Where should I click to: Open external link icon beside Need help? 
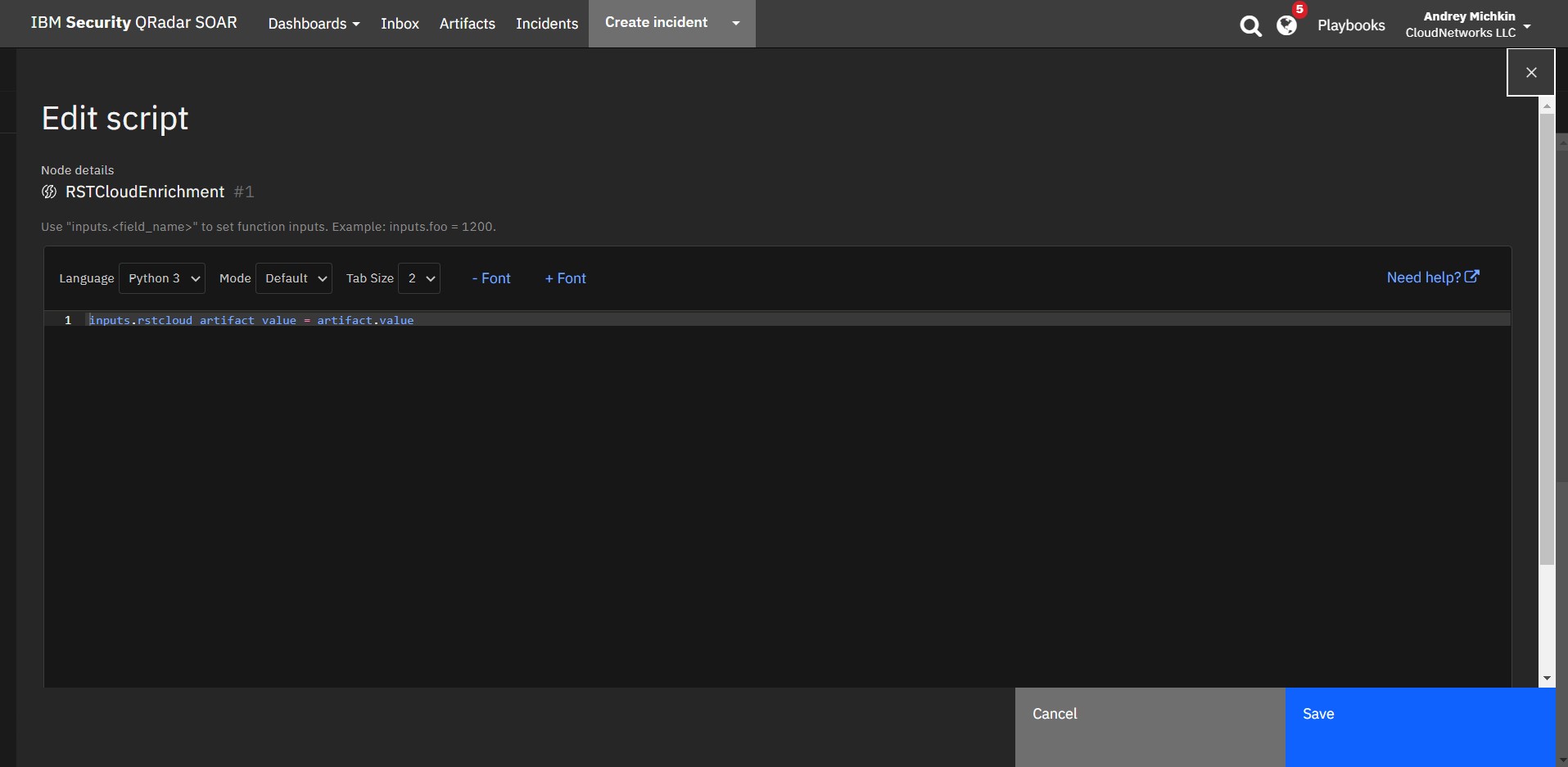coord(1472,277)
